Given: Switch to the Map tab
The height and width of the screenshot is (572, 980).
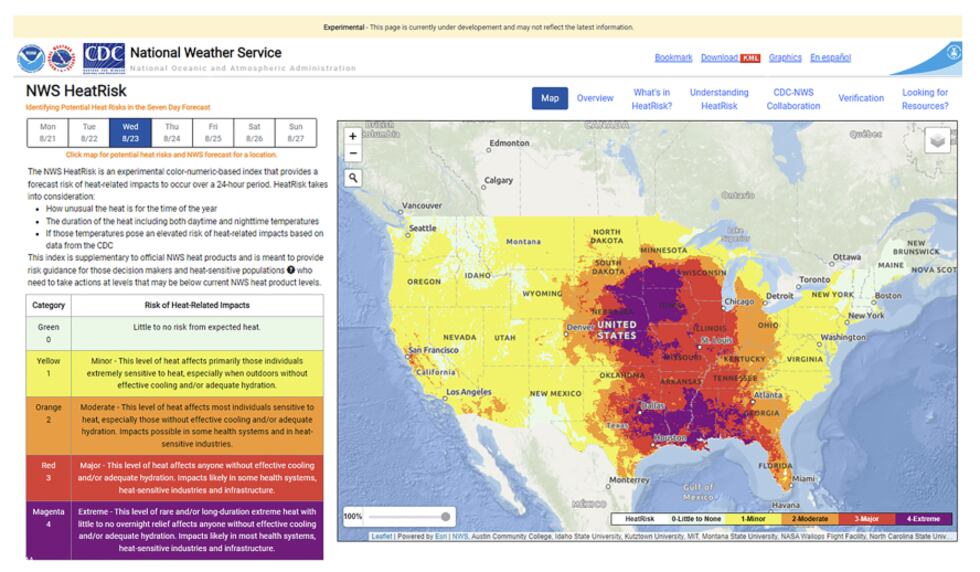Looking at the screenshot, I should click(550, 98).
